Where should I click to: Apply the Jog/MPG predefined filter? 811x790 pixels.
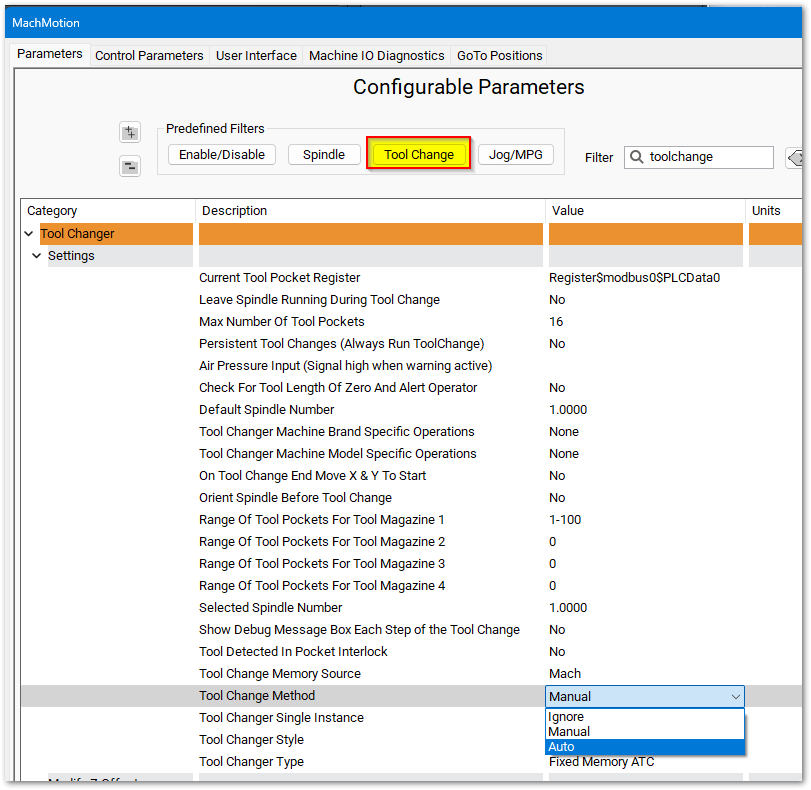pyautogui.click(x=515, y=155)
